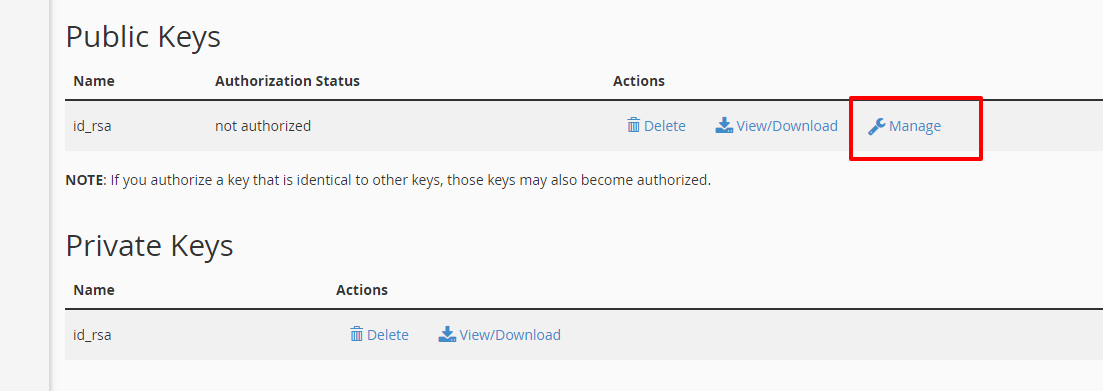The width and height of the screenshot is (1103, 391).
Task: Select the id_rsa name in Public Keys table
Action: click(92, 127)
